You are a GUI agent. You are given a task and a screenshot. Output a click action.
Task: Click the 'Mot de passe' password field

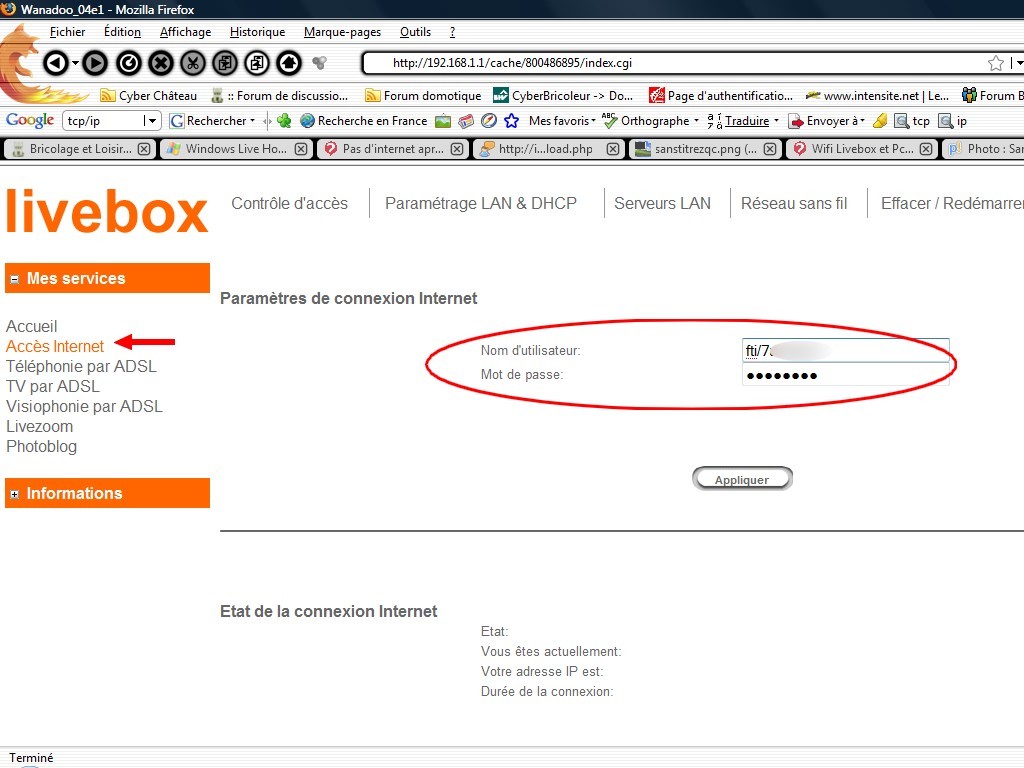pyautogui.click(x=844, y=375)
